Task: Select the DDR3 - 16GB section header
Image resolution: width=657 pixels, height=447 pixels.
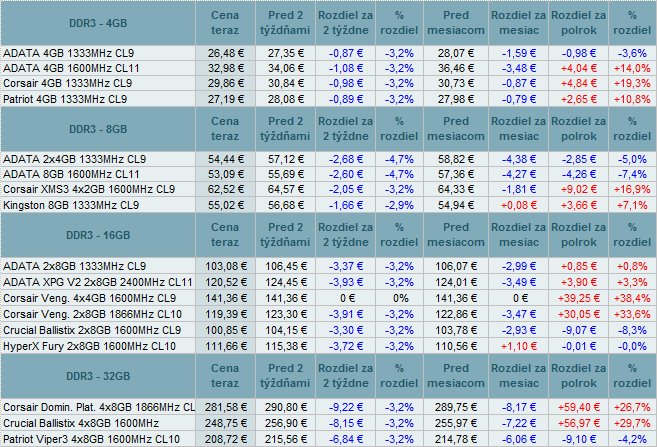Action: tap(98, 235)
